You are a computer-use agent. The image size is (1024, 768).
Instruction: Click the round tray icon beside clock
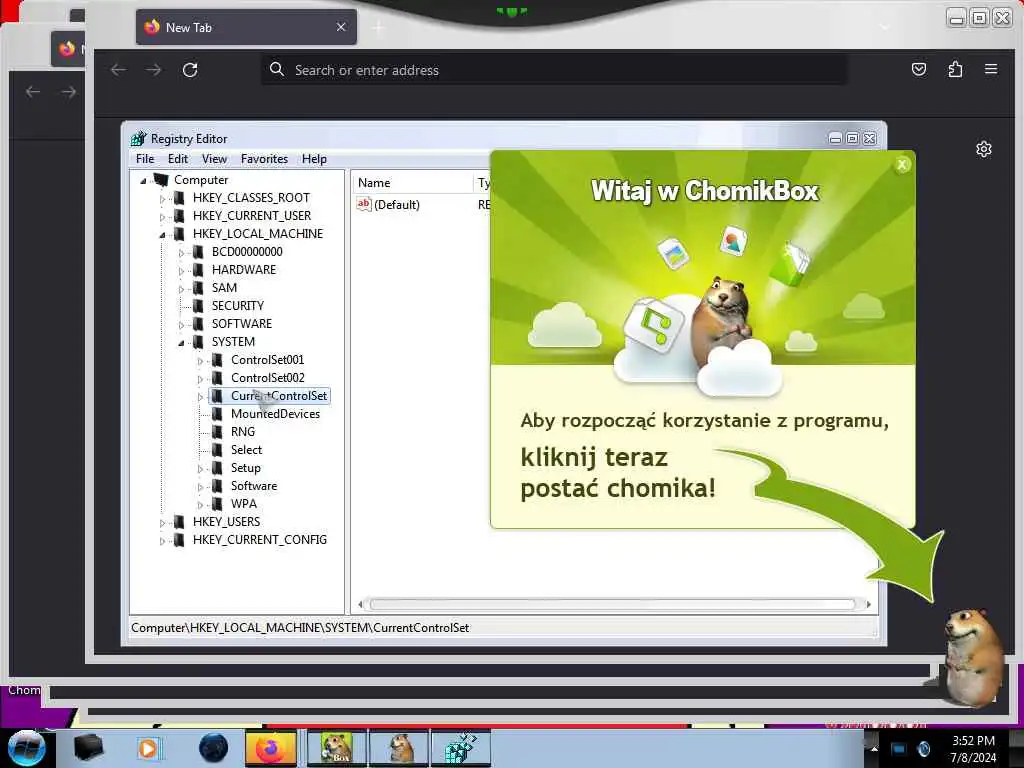[924, 749]
